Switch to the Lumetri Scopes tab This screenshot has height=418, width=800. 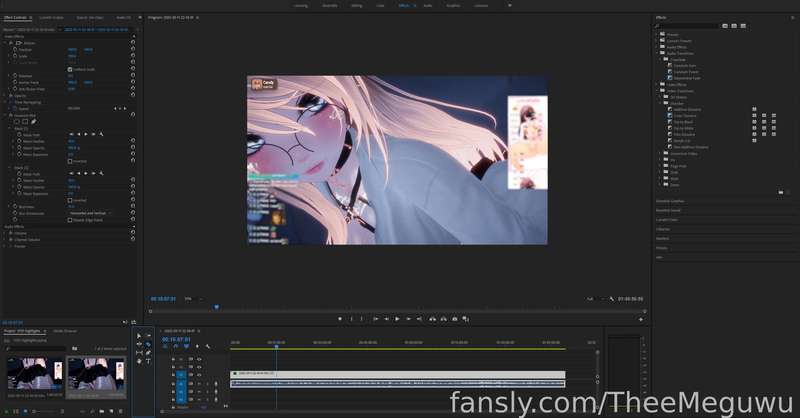[x=52, y=17]
